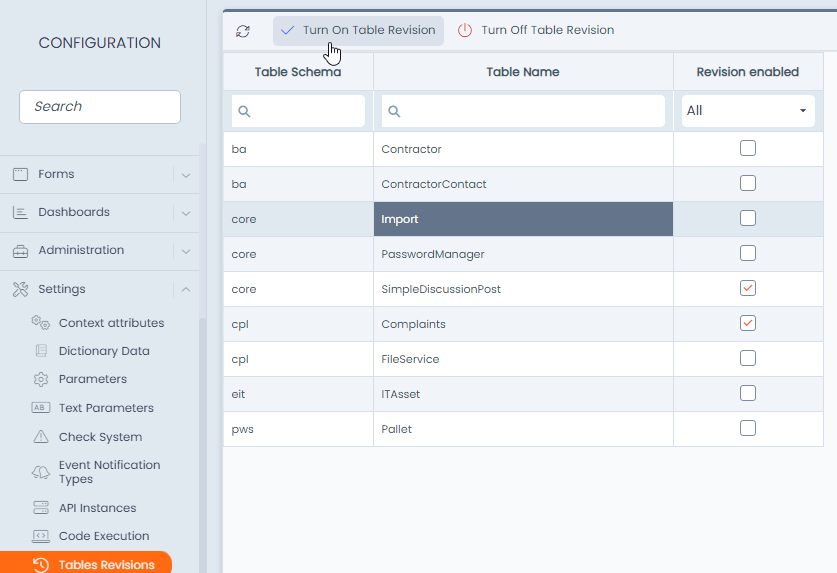Enable revision checkbox for Contractor table

tap(747, 149)
